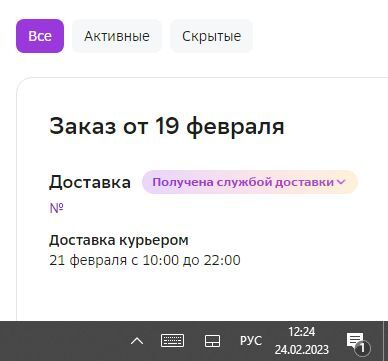
Task: Click the "Доставка" section heading
Action: 90,182
